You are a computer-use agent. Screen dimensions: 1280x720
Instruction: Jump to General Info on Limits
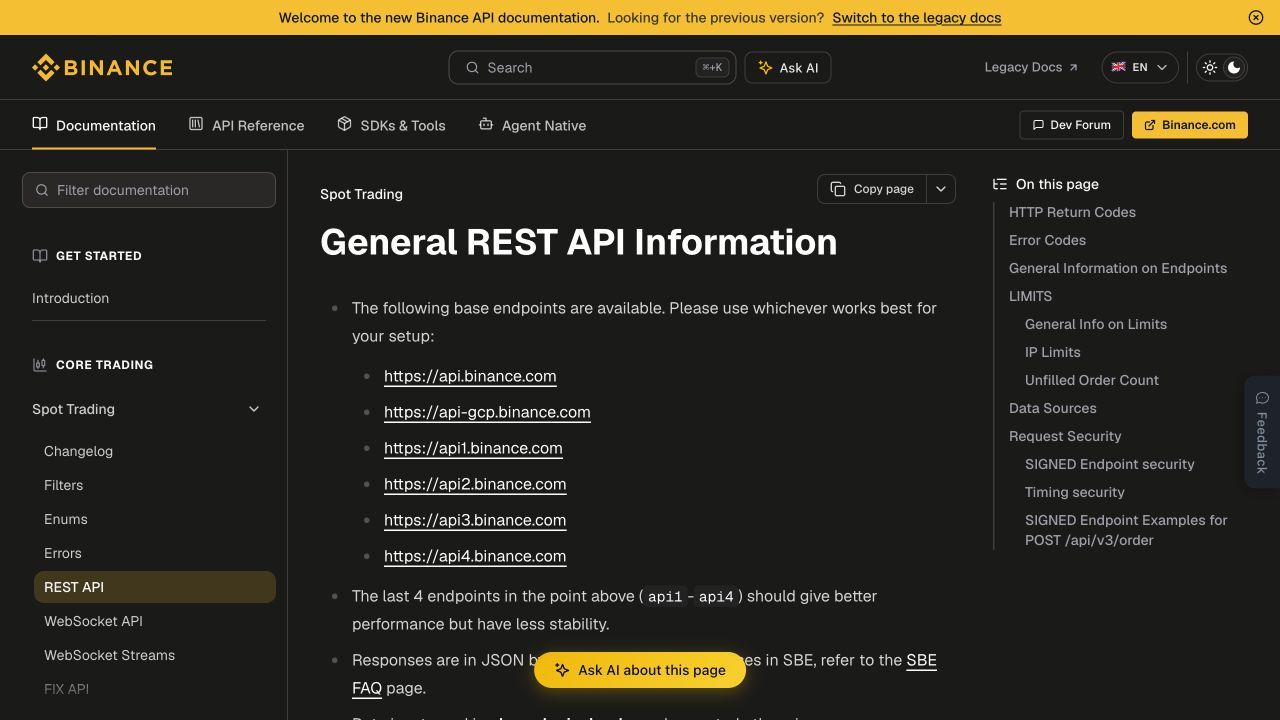[x=1096, y=324]
